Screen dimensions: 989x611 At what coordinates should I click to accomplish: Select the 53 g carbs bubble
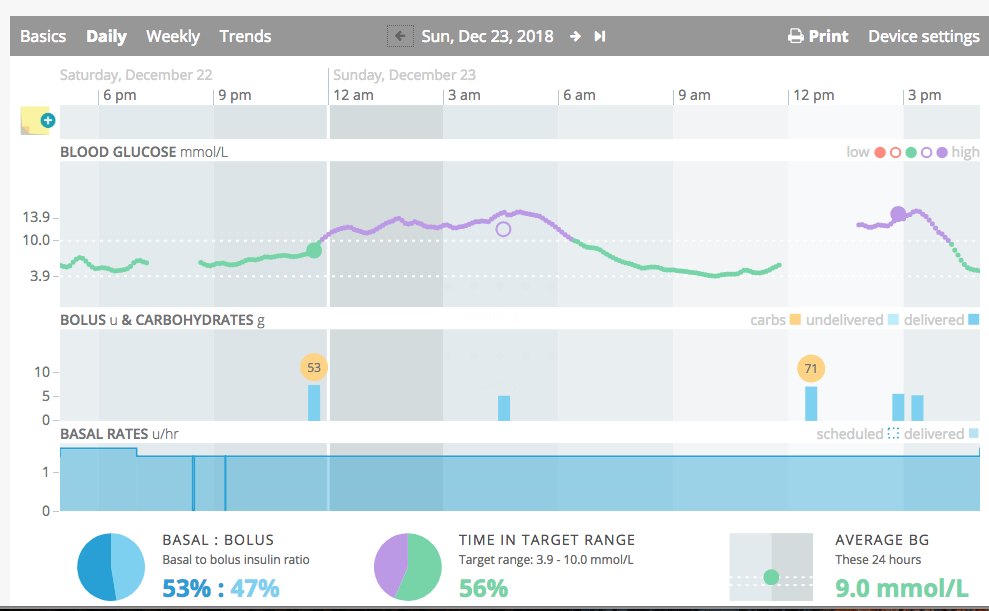(314, 368)
